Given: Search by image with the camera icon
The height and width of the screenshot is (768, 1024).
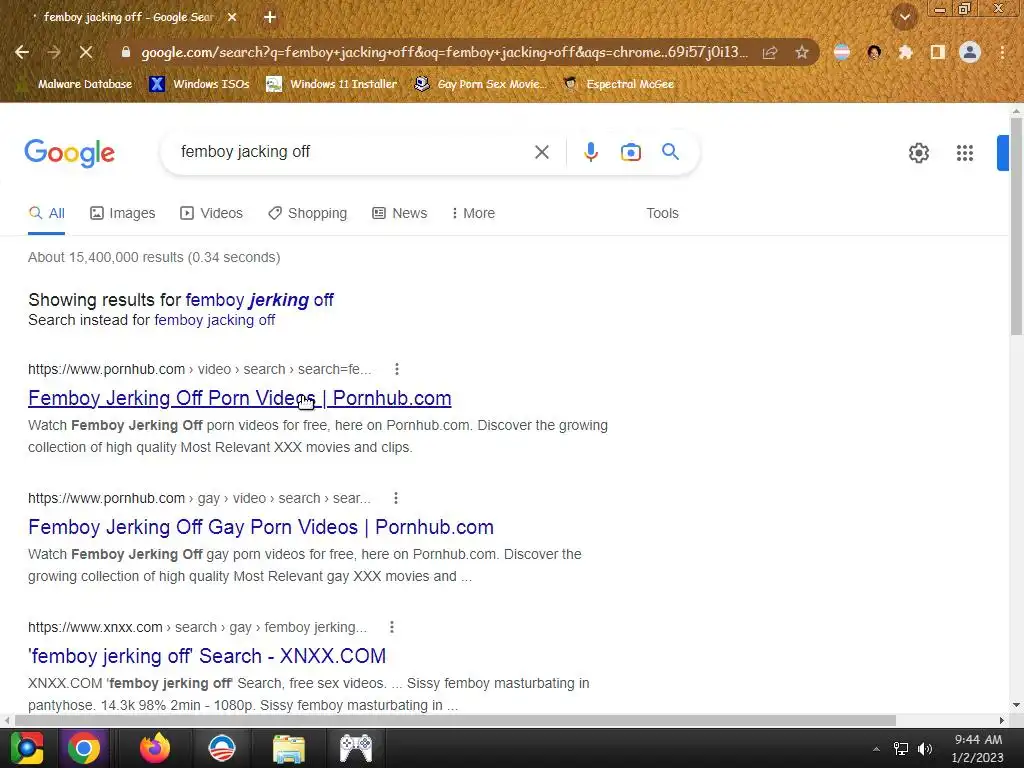Looking at the screenshot, I should 630,152.
